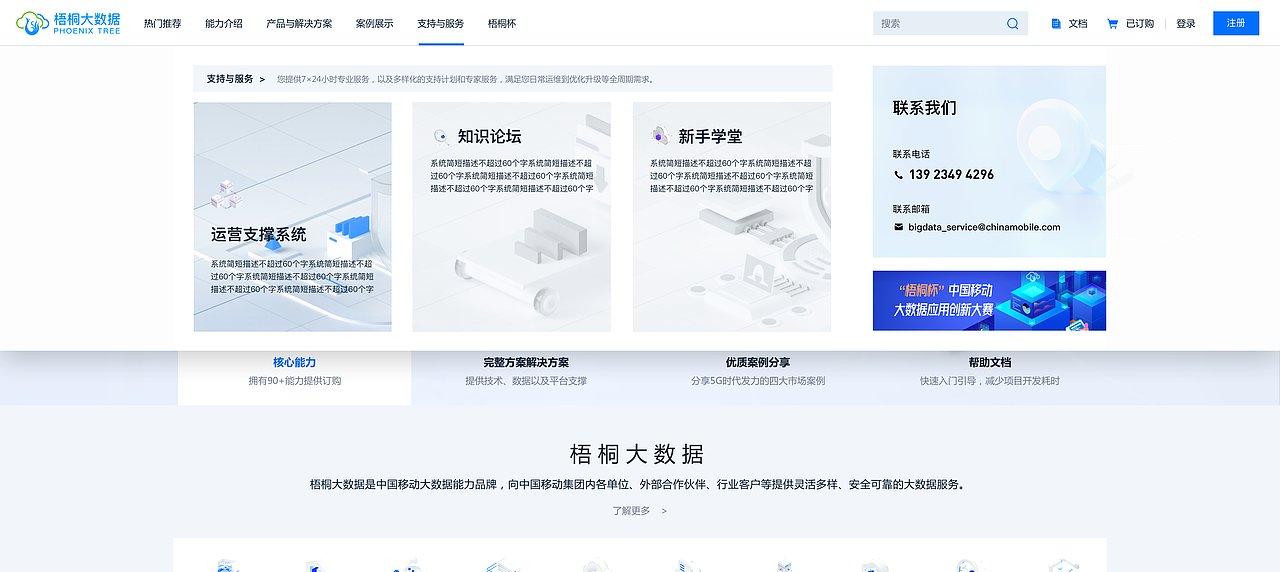Click the 联系电话 label
This screenshot has width=1280, height=572.
912,154
